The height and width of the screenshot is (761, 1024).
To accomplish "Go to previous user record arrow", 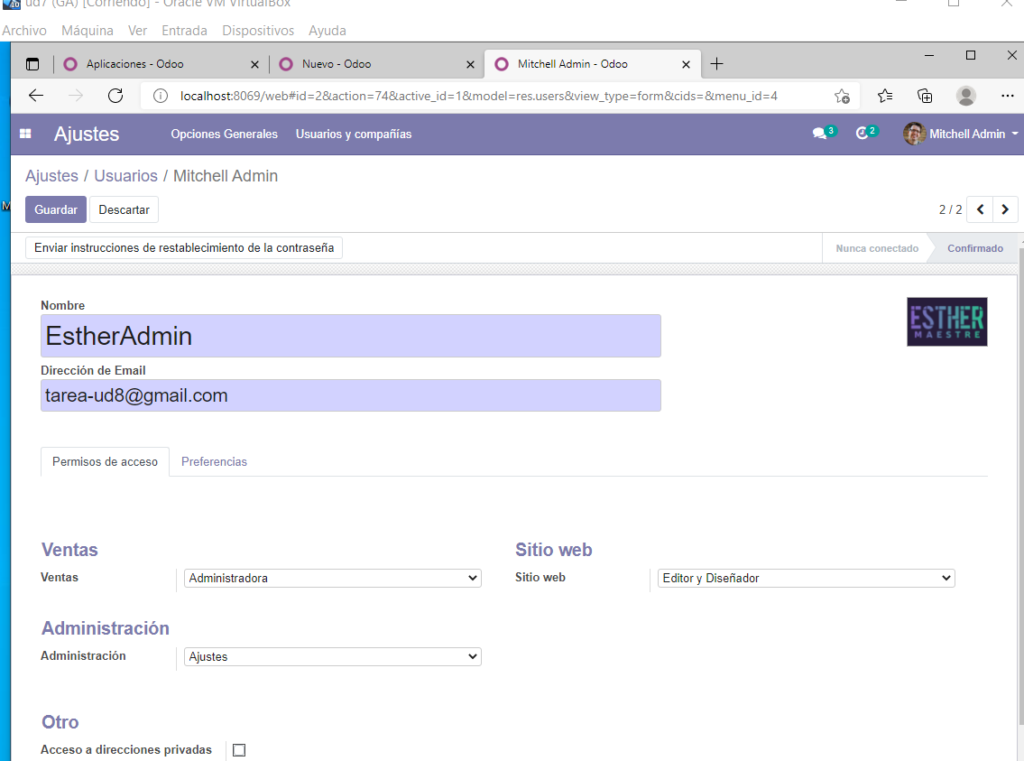I will 980,210.
